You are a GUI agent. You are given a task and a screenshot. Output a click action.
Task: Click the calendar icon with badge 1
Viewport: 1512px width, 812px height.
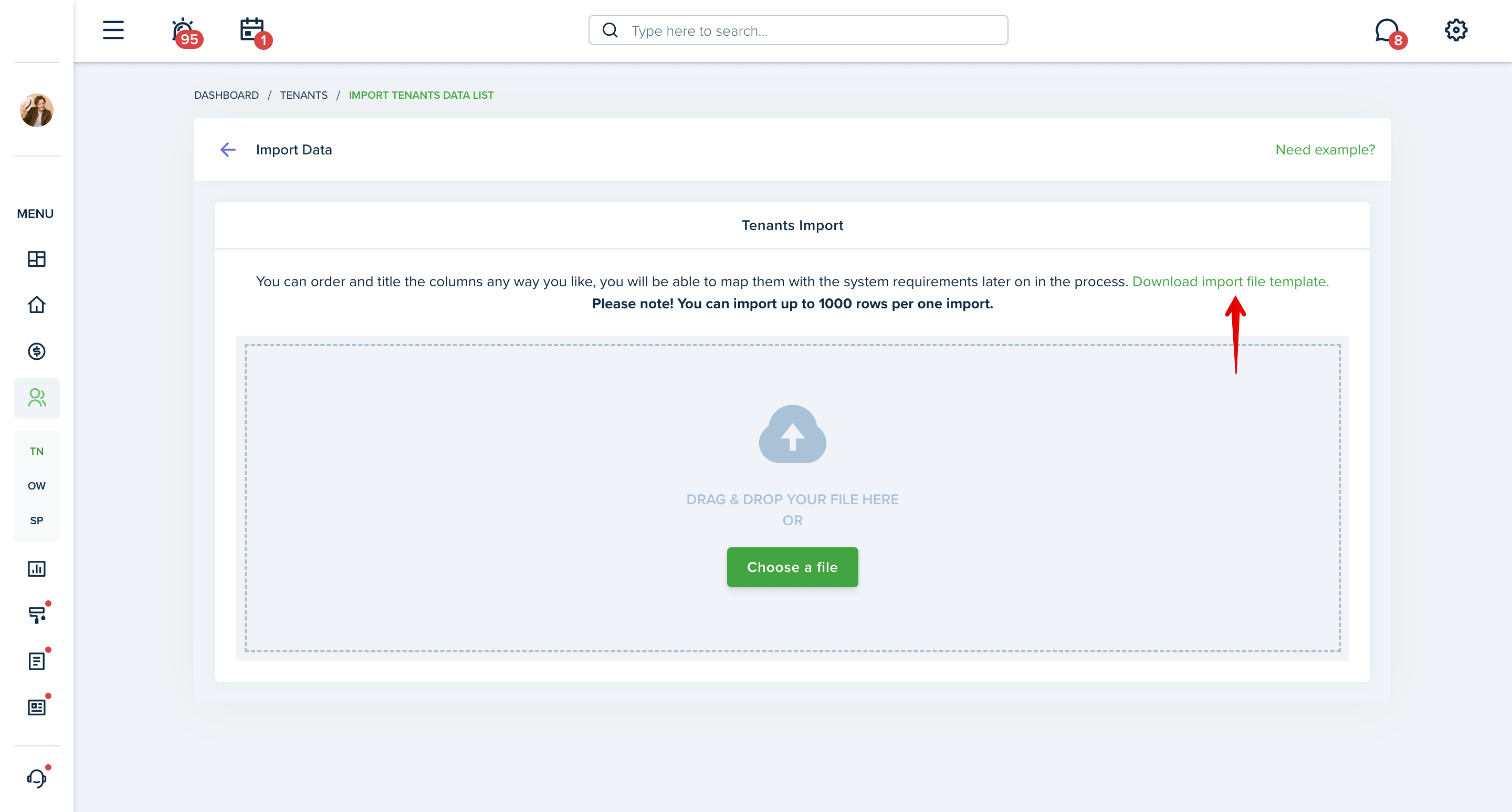(253, 29)
